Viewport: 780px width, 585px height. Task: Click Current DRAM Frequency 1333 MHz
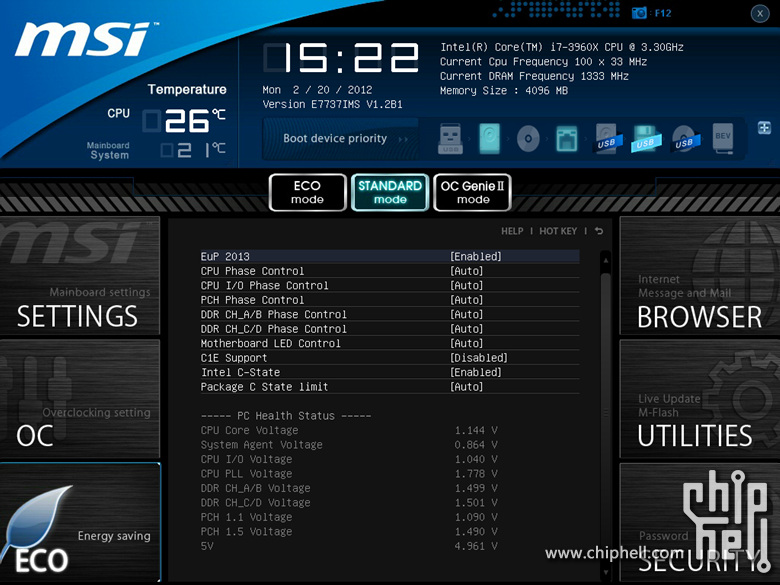click(534, 76)
